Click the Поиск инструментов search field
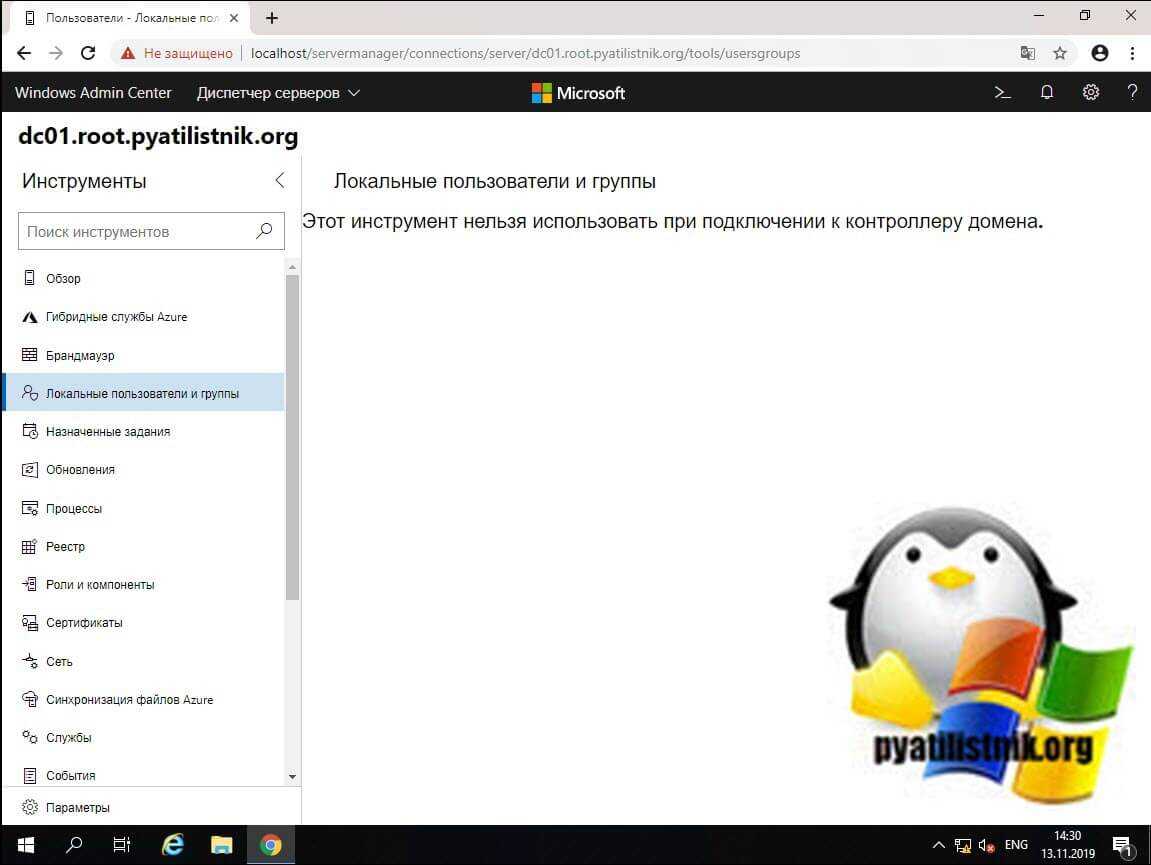Image resolution: width=1151 pixels, height=865 pixels. pyautogui.click(x=135, y=231)
